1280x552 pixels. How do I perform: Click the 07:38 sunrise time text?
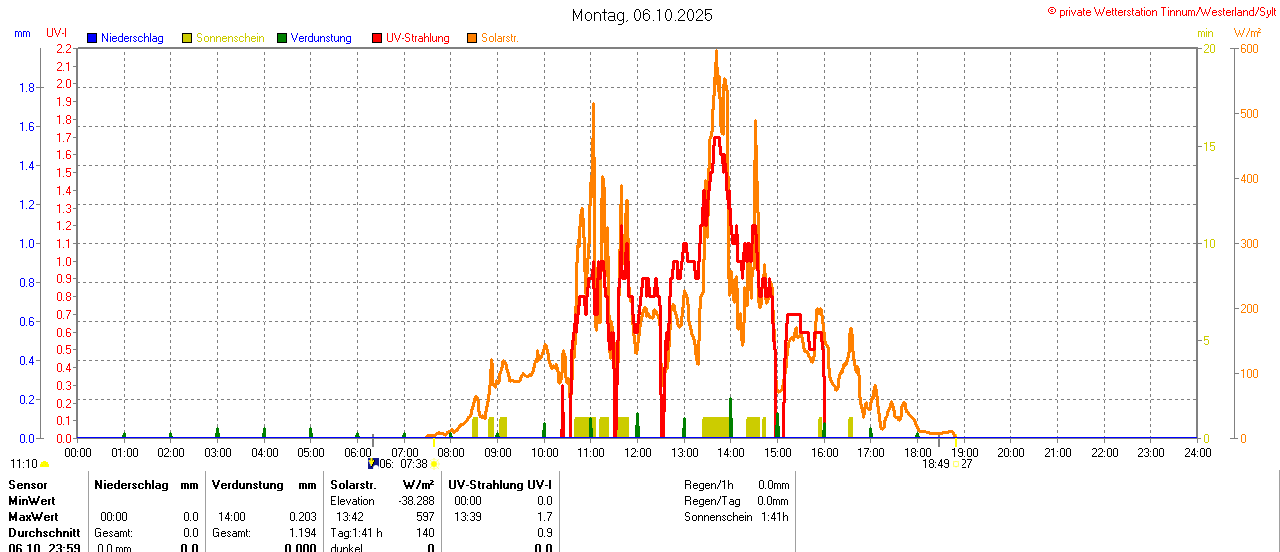click(x=414, y=464)
